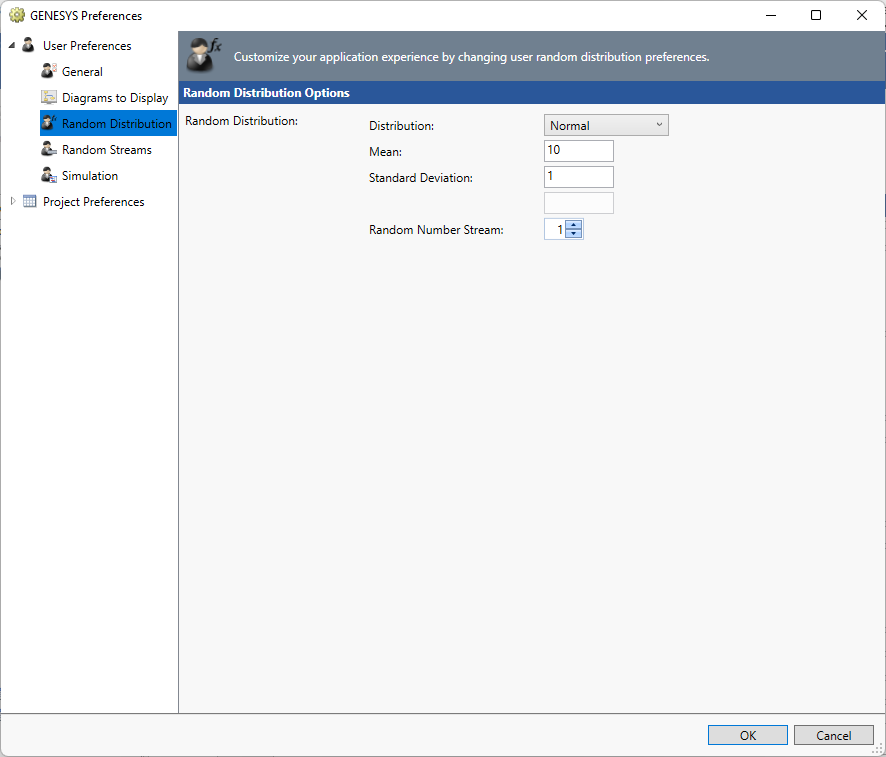Image resolution: width=886 pixels, height=757 pixels.
Task: Click the Diagrams to Display icon
Action: coord(49,97)
